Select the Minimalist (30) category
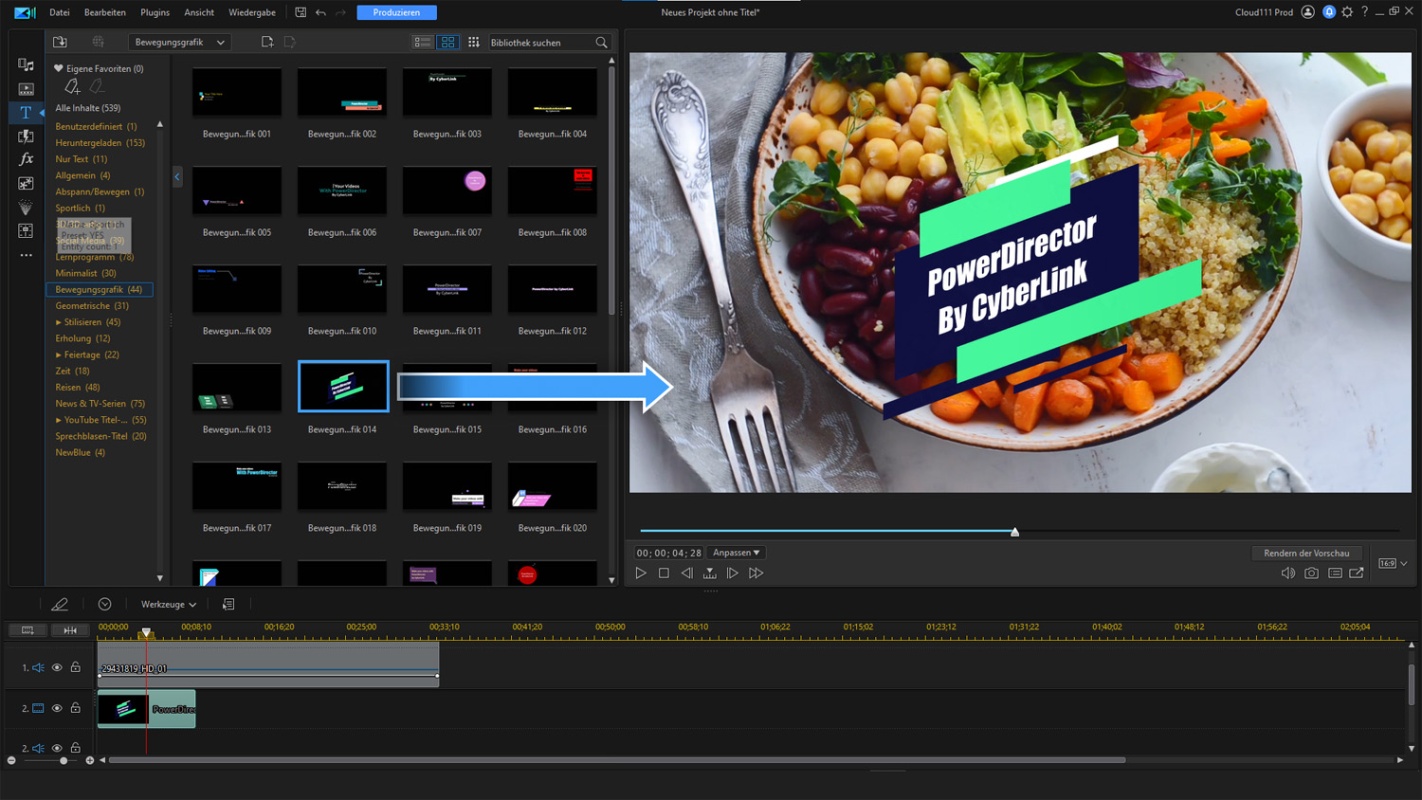The image size is (1422, 800). [x=86, y=273]
